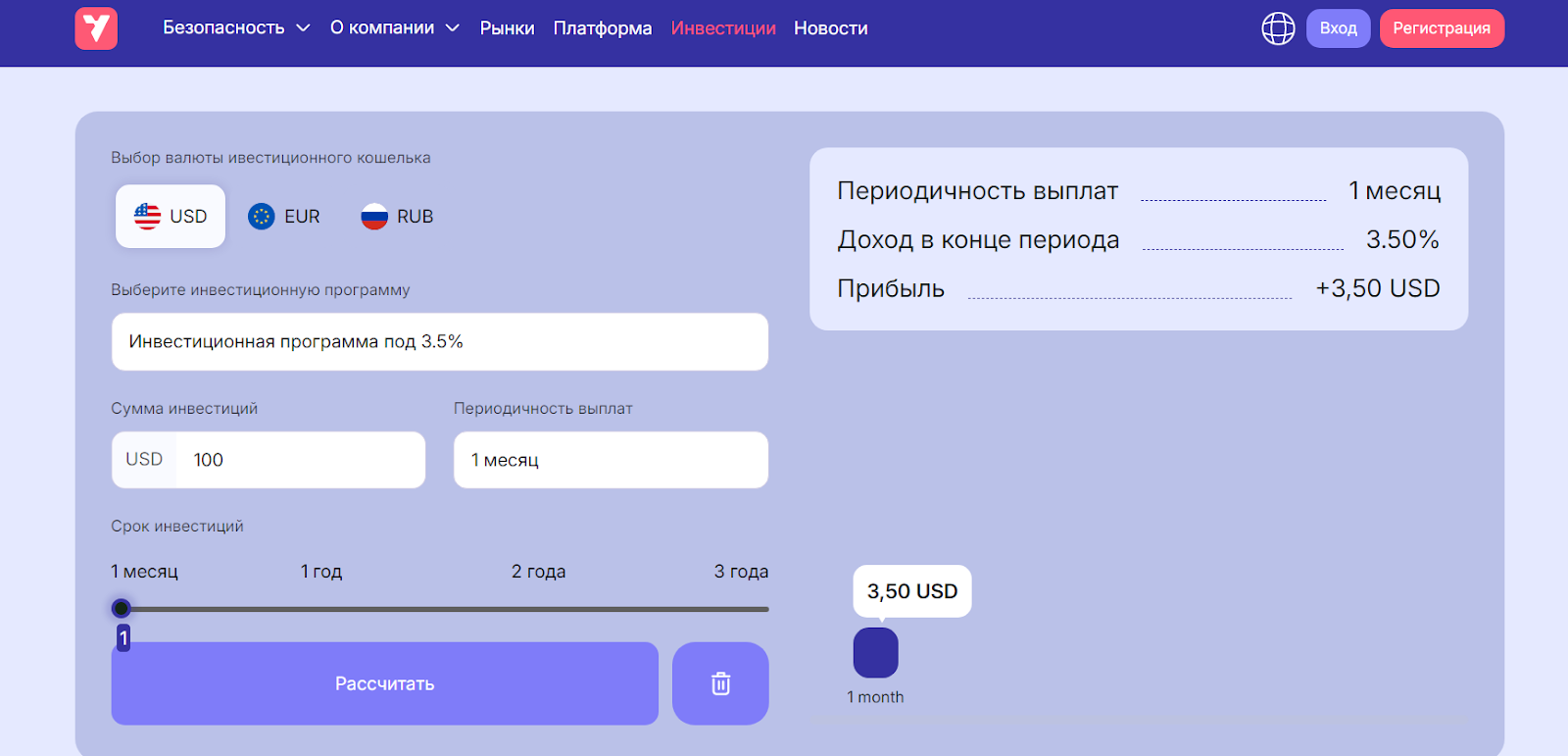Click the Russian flag icon for RUB

point(374,217)
